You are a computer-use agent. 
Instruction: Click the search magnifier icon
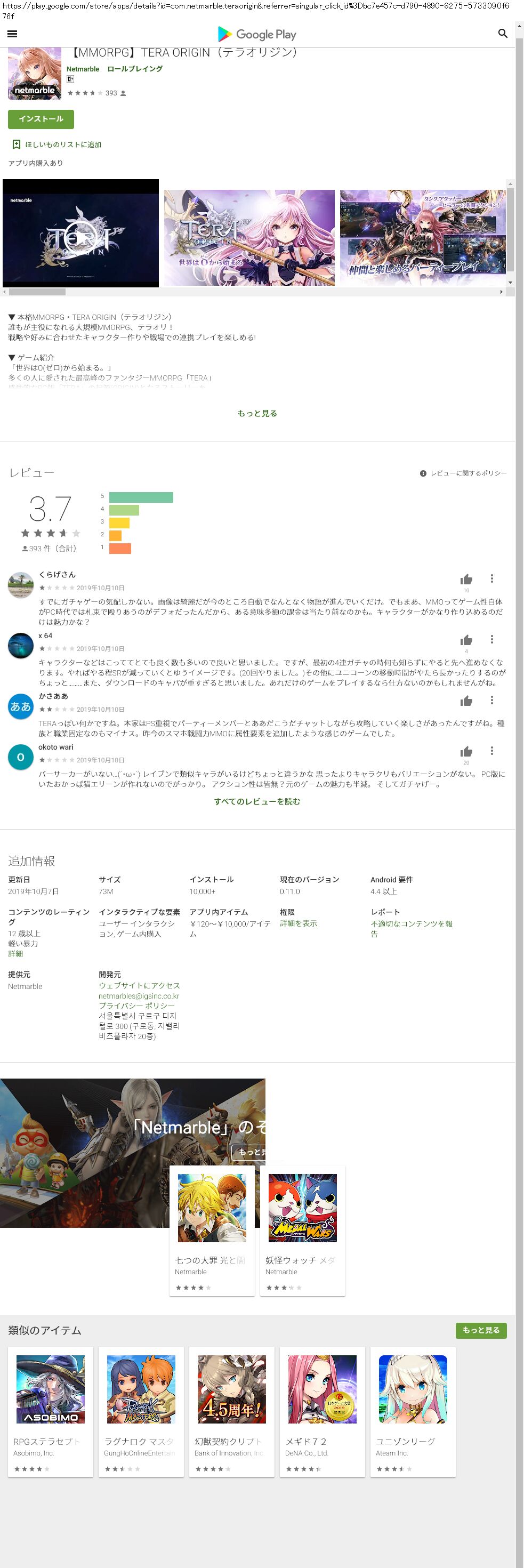tap(503, 34)
